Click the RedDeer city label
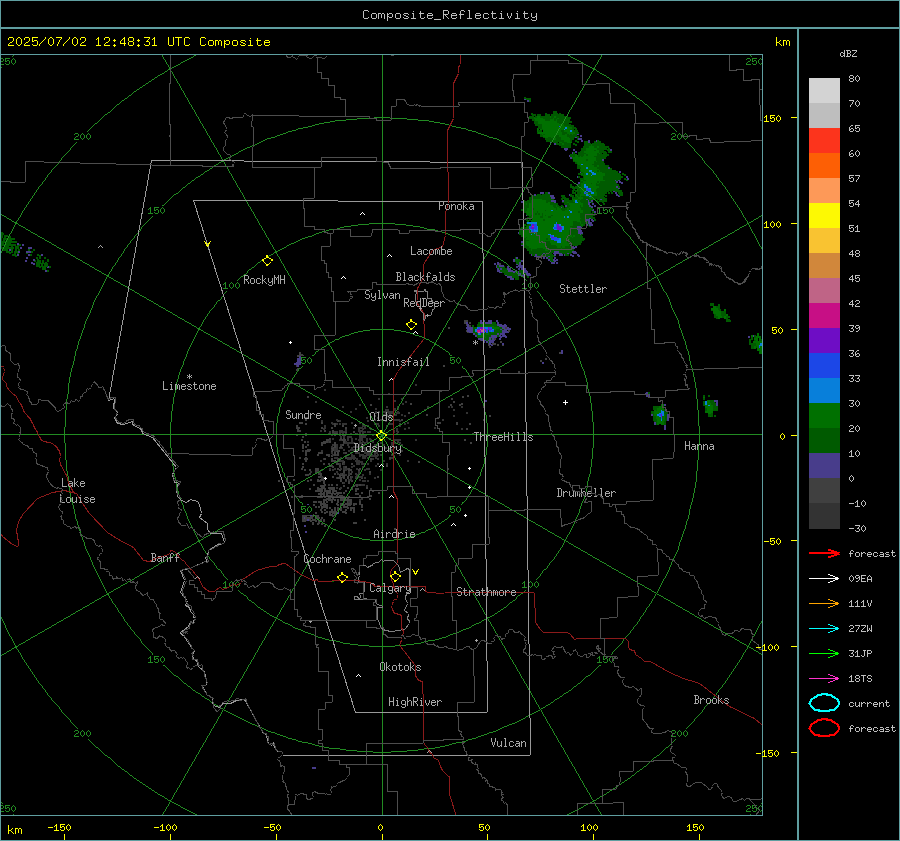The height and width of the screenshot is (841, 900). click(424, 303)
